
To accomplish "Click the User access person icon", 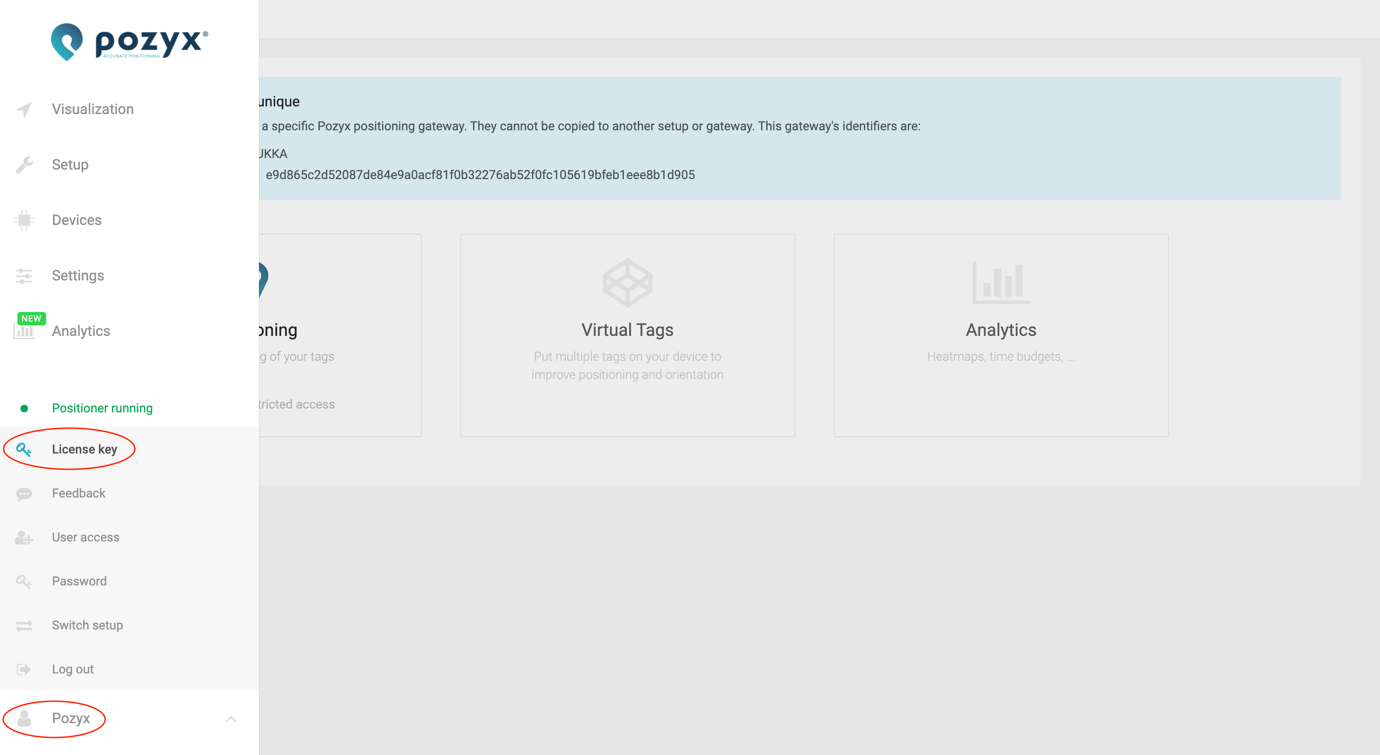I will pyautogui.click(x=24, y=538).
